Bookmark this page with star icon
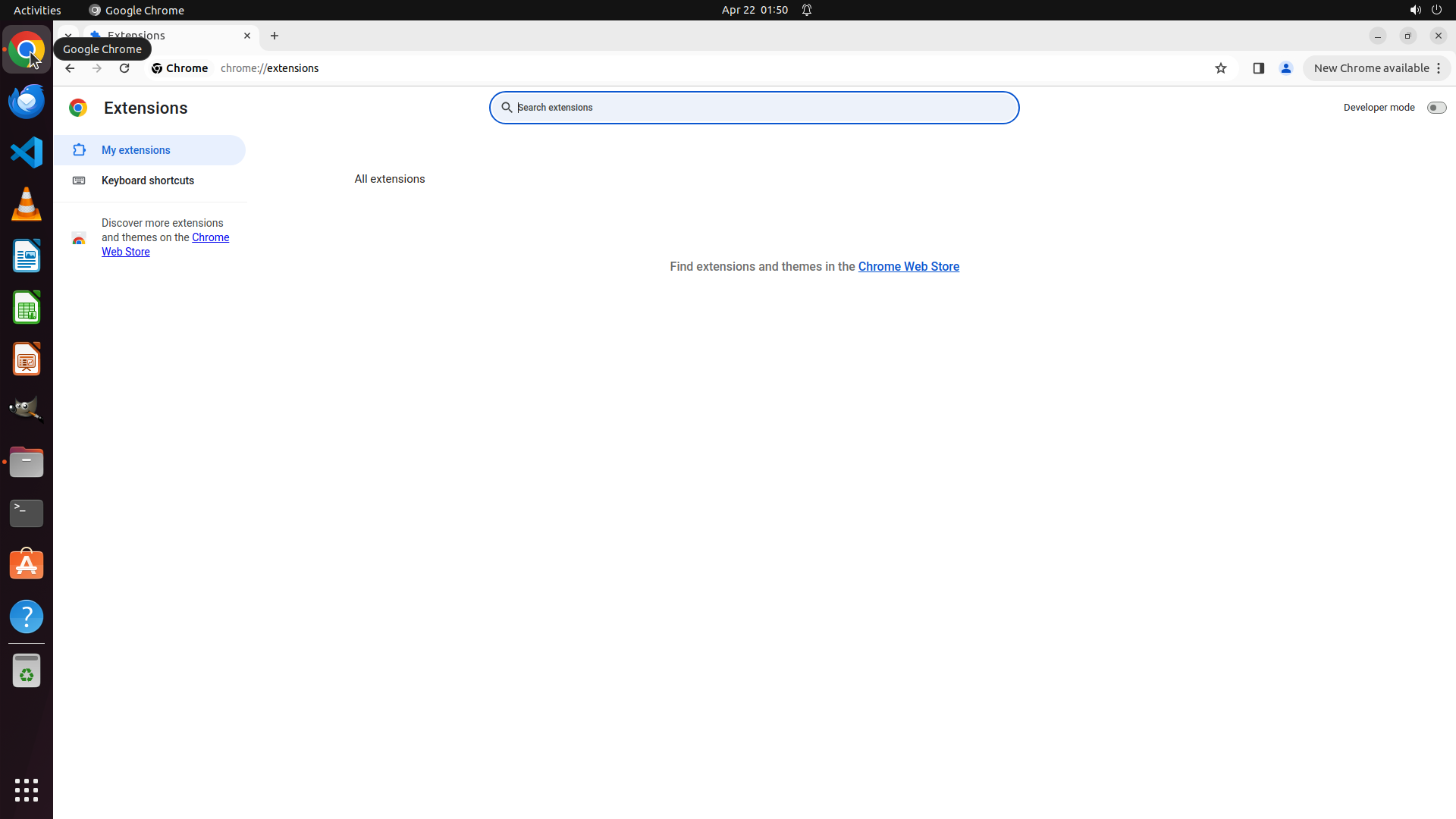 [1220, 68]
